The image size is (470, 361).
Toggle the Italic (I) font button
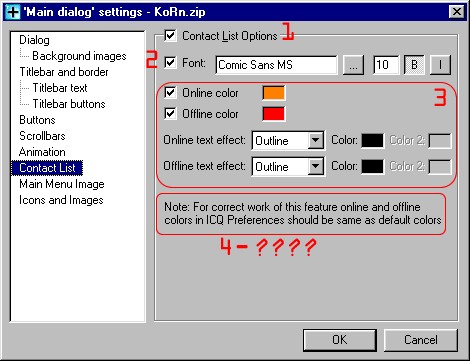point(440,65)
